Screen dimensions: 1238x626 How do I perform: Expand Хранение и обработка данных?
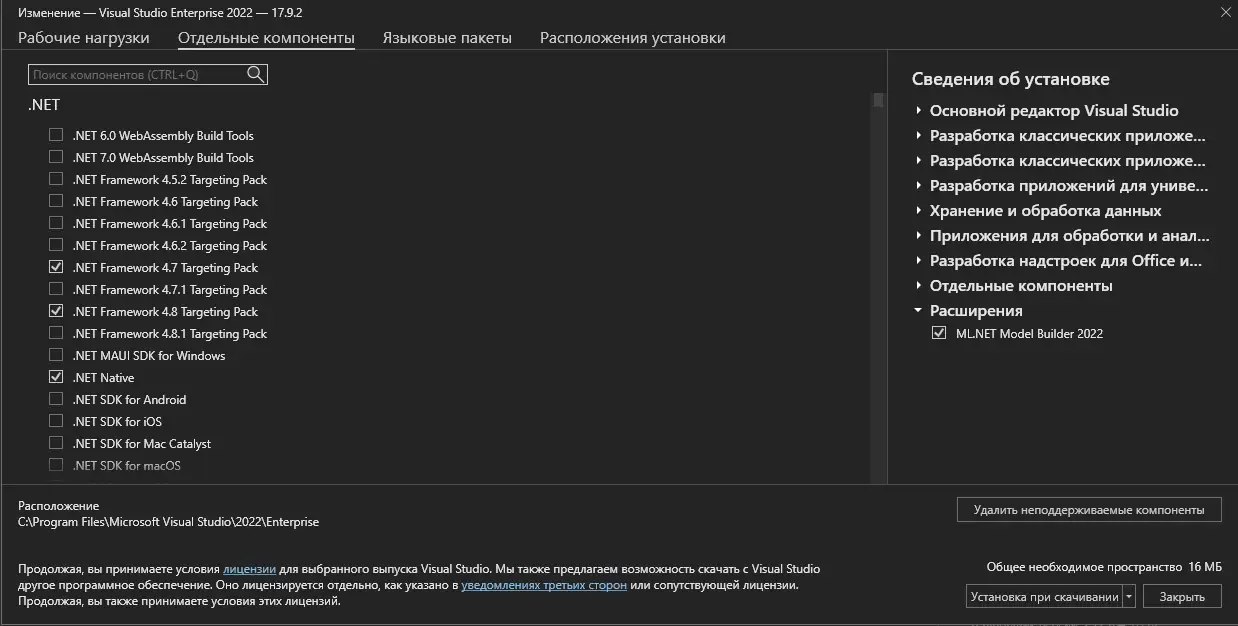tap(919, 211)
